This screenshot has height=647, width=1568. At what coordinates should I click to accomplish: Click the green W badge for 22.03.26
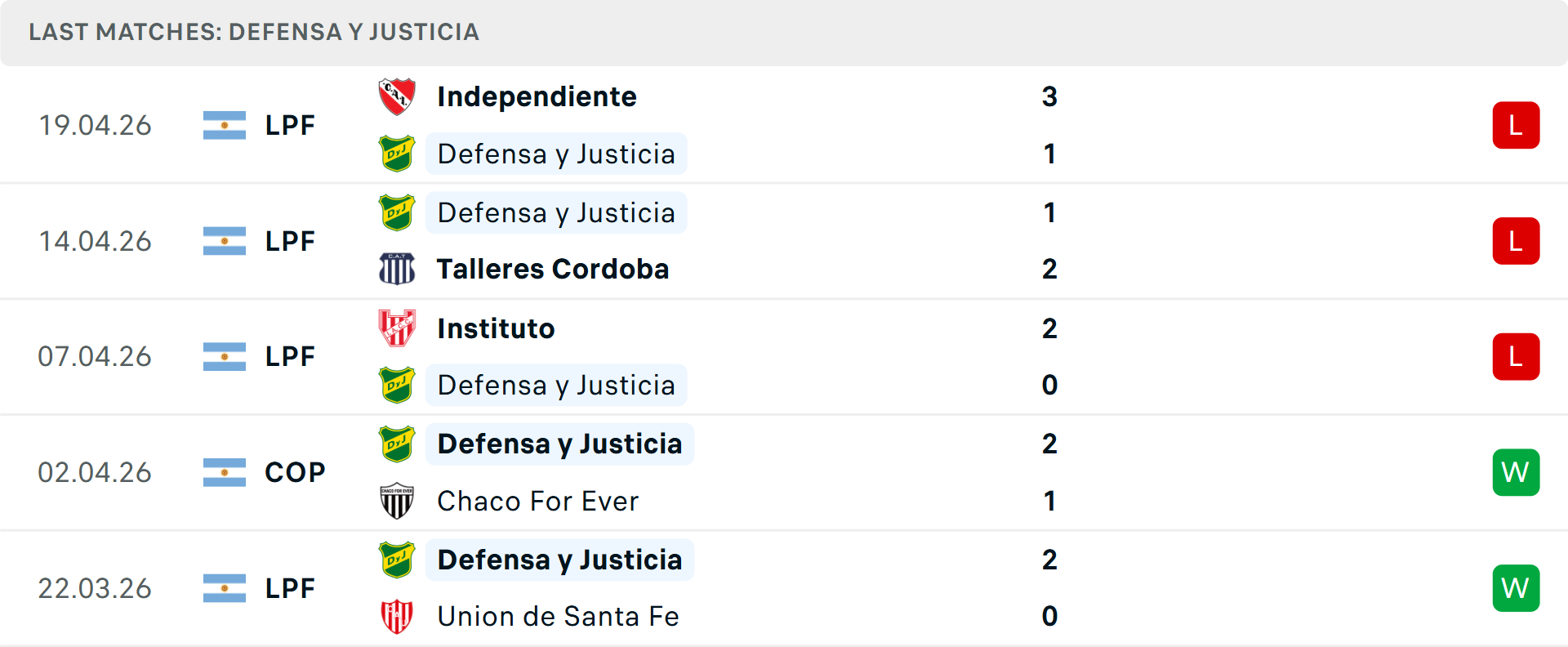tap(1516, 588)
